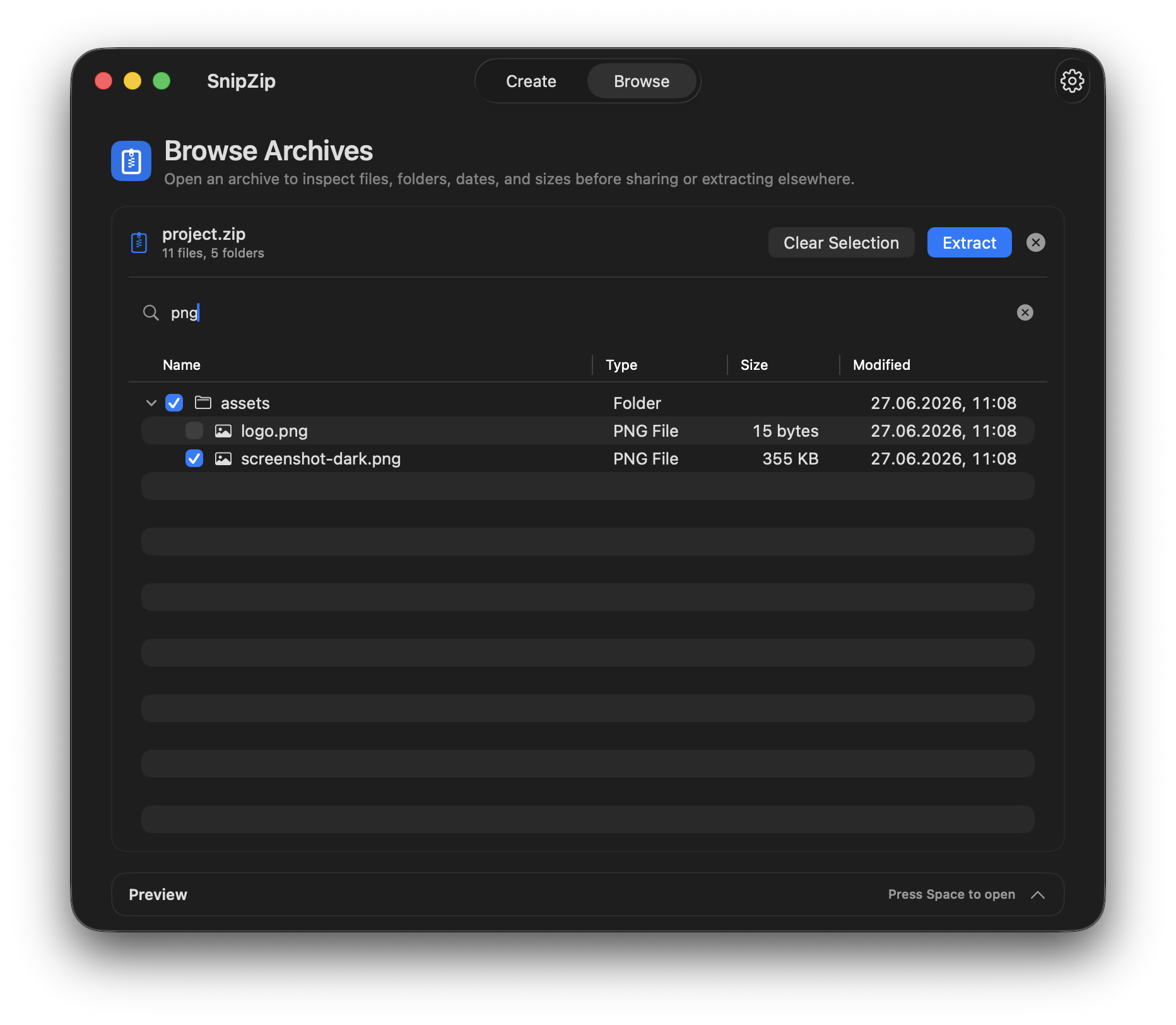
Task: Click the logo.png image file icon
Action: pos(223,431)
